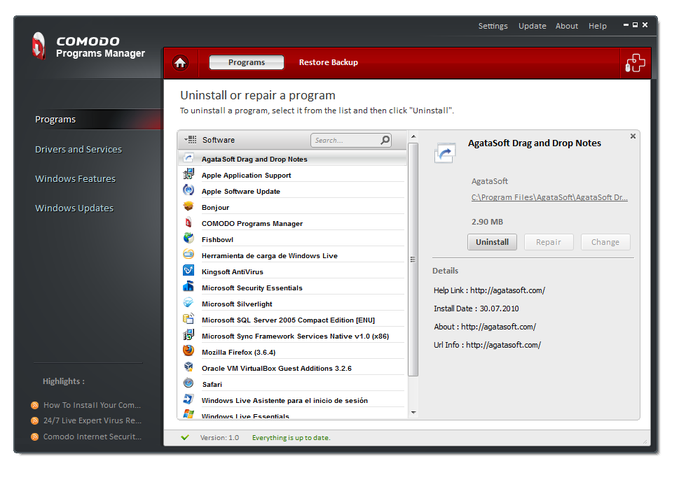Click the program list scrollbar thumb
Screen dimensions: 700x489
click(x=413, y=259)
